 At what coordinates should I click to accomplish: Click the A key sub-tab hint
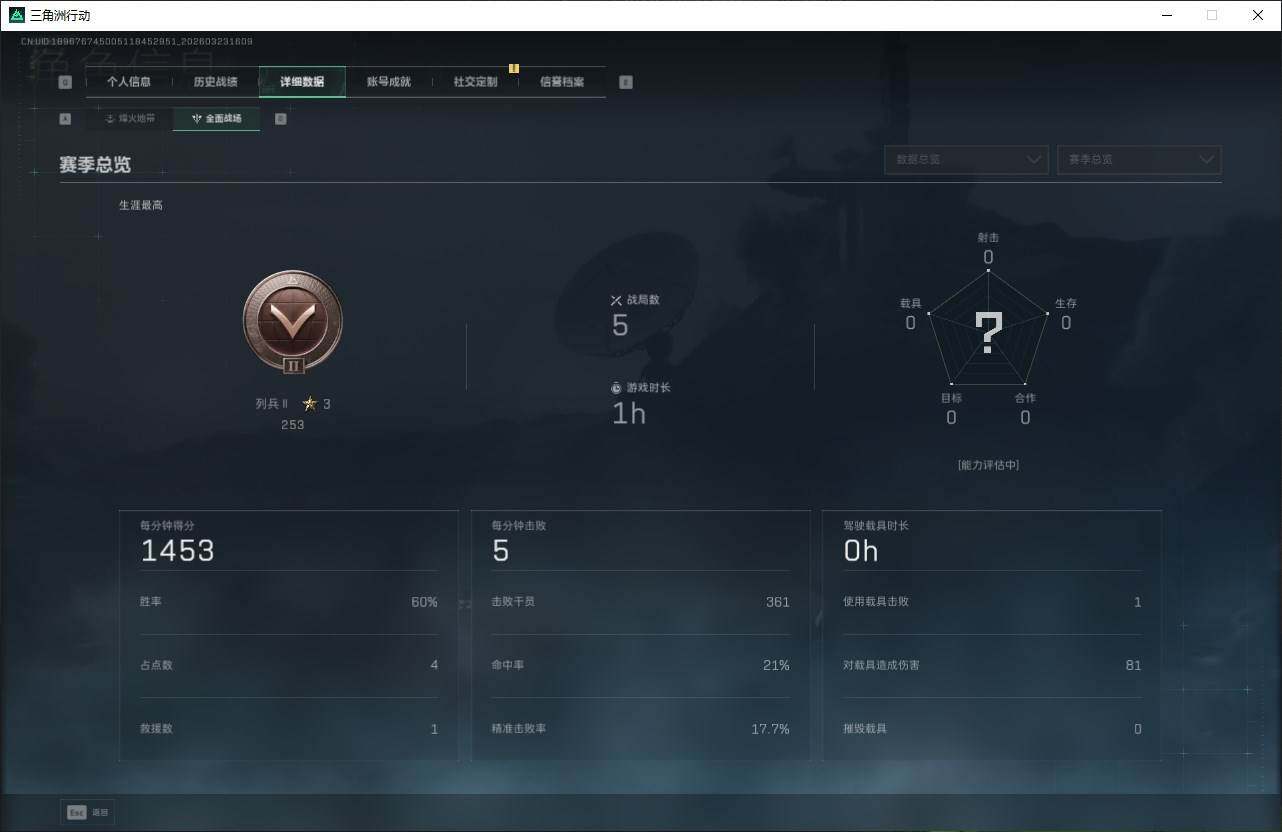[65, 119]
